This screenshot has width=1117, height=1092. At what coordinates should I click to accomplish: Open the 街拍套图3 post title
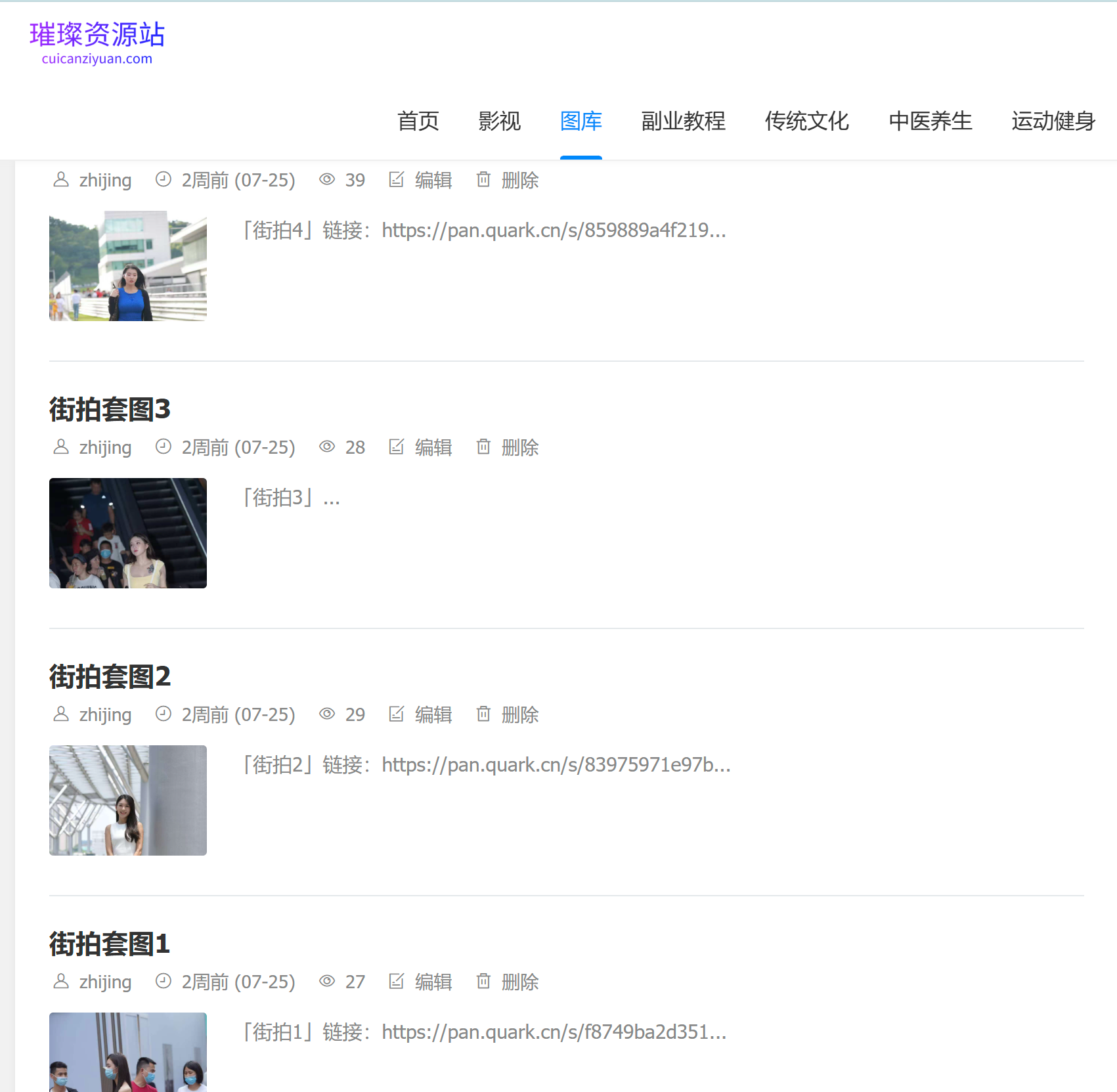click(110, 410)
